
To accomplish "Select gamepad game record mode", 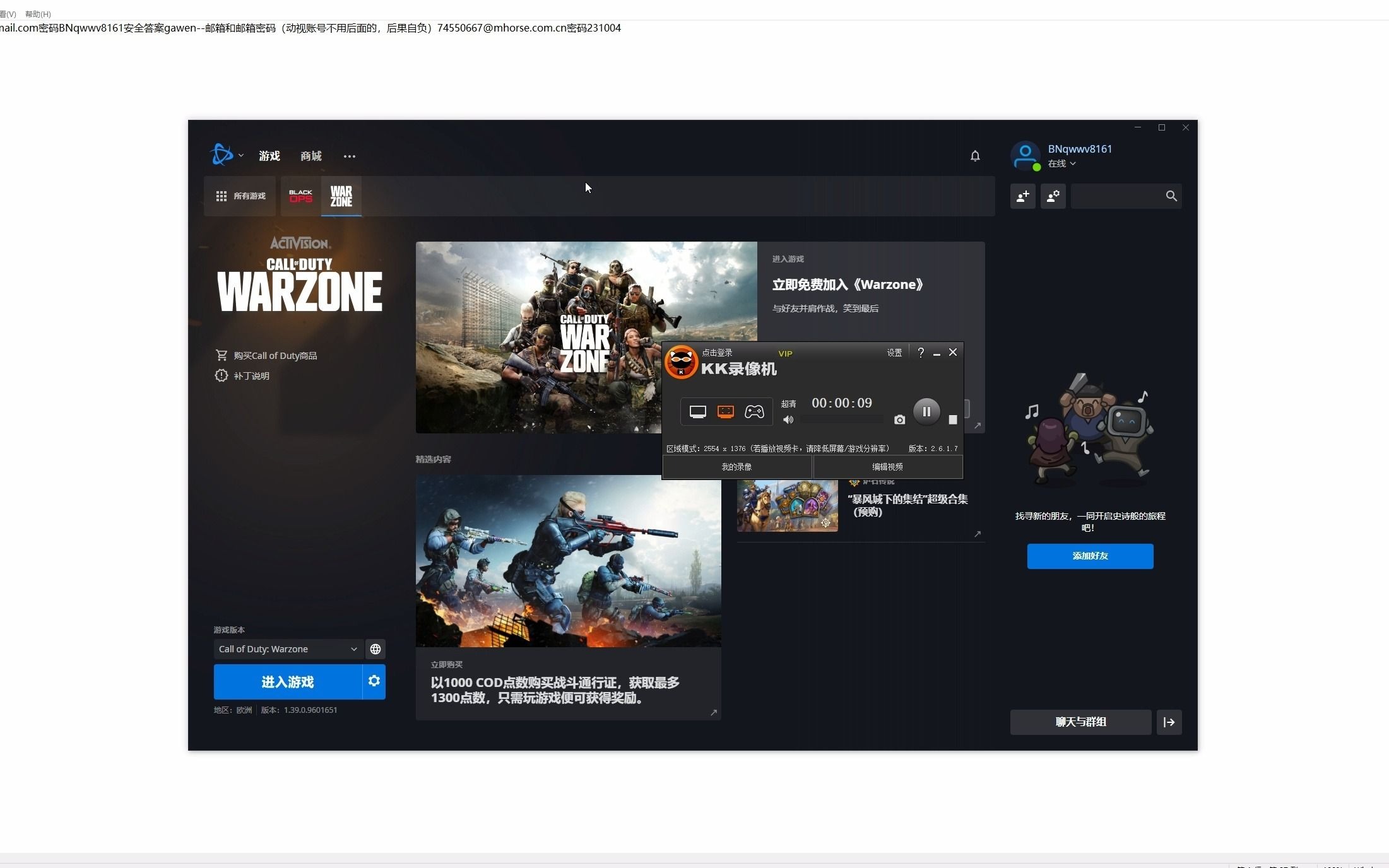I will coord(754,412).
